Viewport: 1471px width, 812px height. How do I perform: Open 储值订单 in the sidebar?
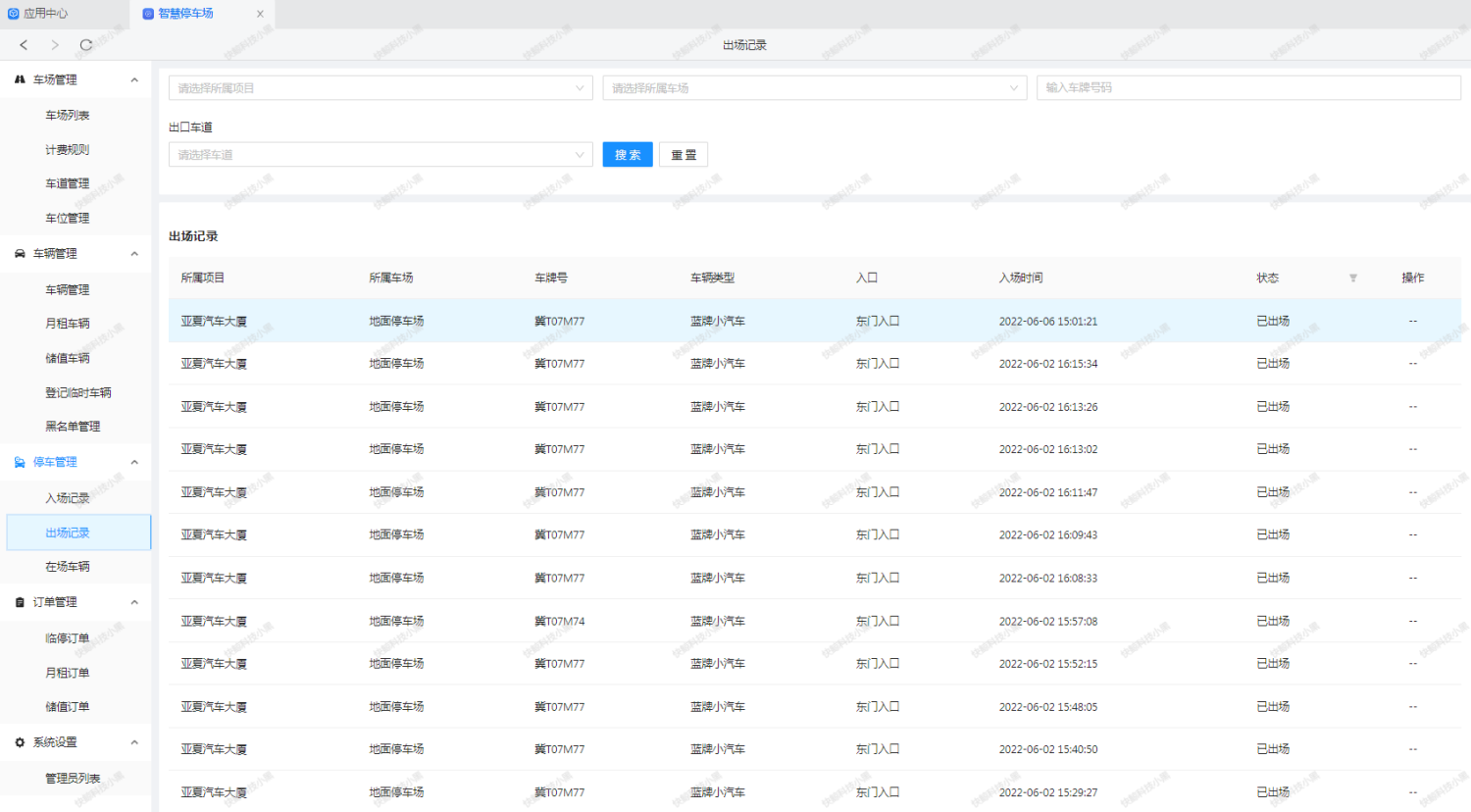tap(68, 707)
